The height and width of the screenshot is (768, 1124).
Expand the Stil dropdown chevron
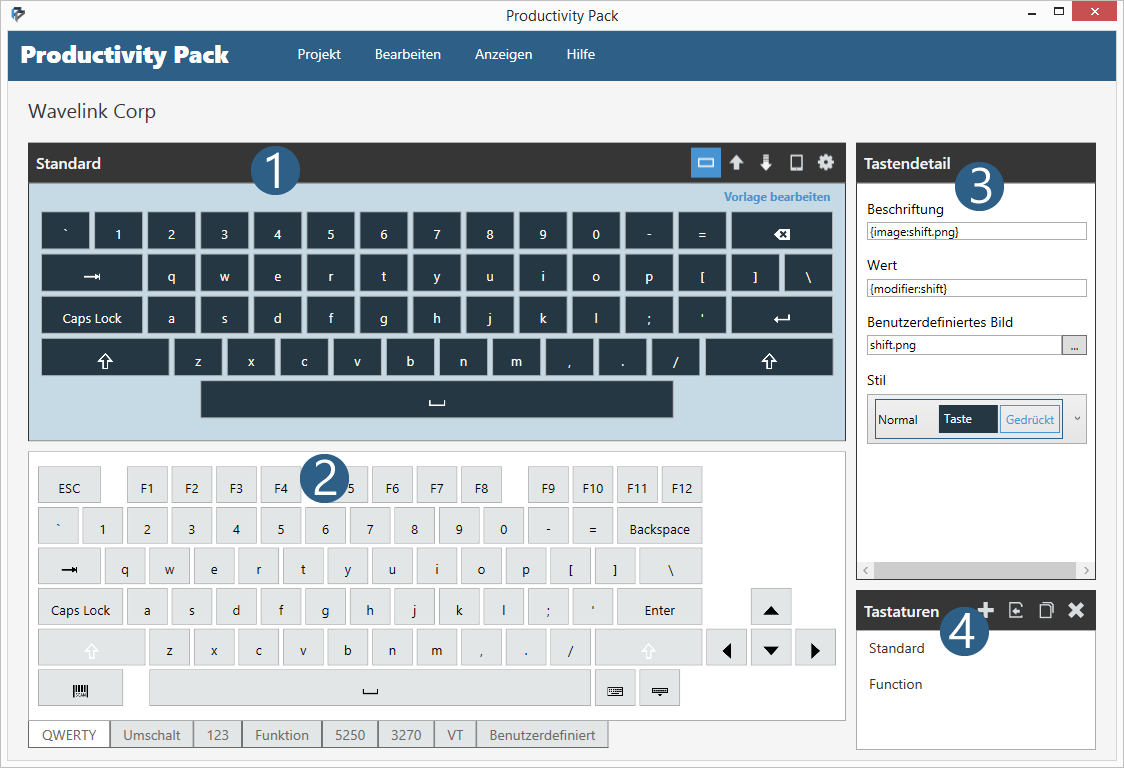click(1077, 419)
